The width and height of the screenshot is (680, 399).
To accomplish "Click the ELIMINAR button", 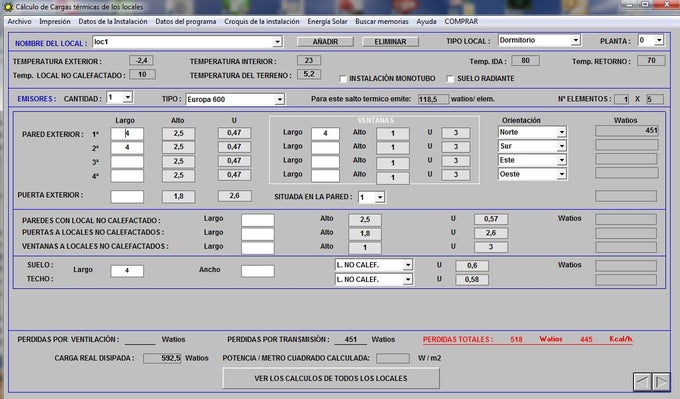I will click(x=390, y=42).
